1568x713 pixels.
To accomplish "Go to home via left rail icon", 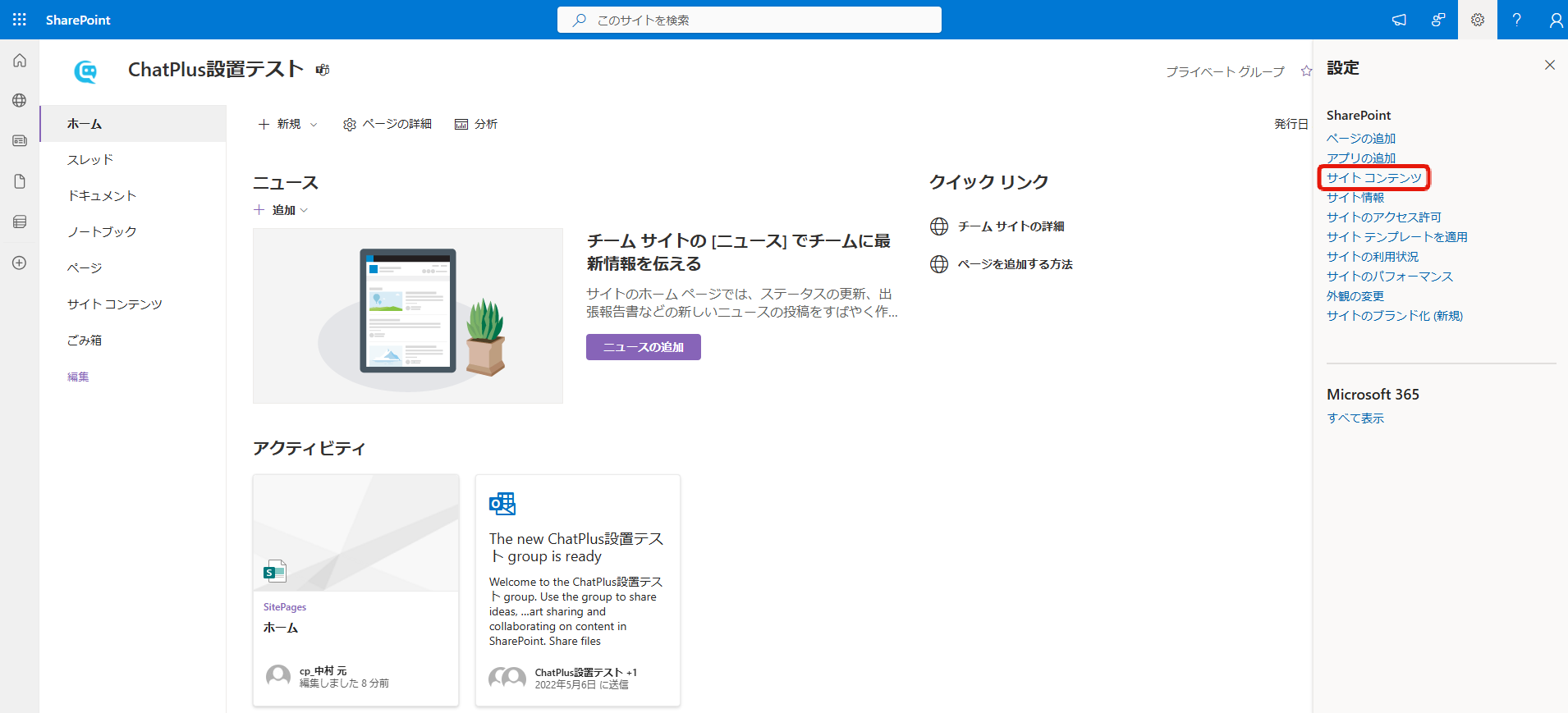I will pos(20,61).
